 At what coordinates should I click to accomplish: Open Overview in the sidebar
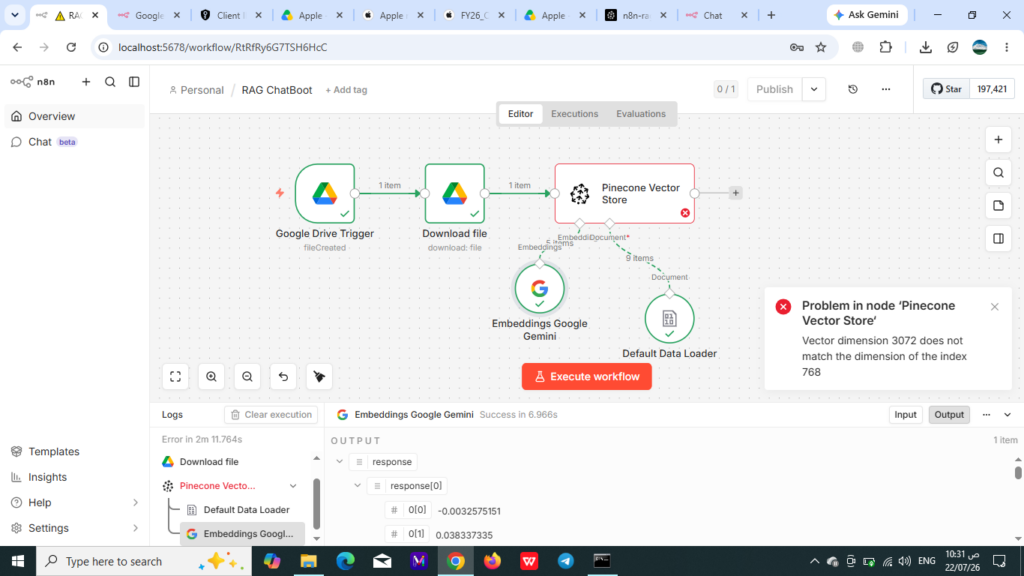tap(74, 116)
